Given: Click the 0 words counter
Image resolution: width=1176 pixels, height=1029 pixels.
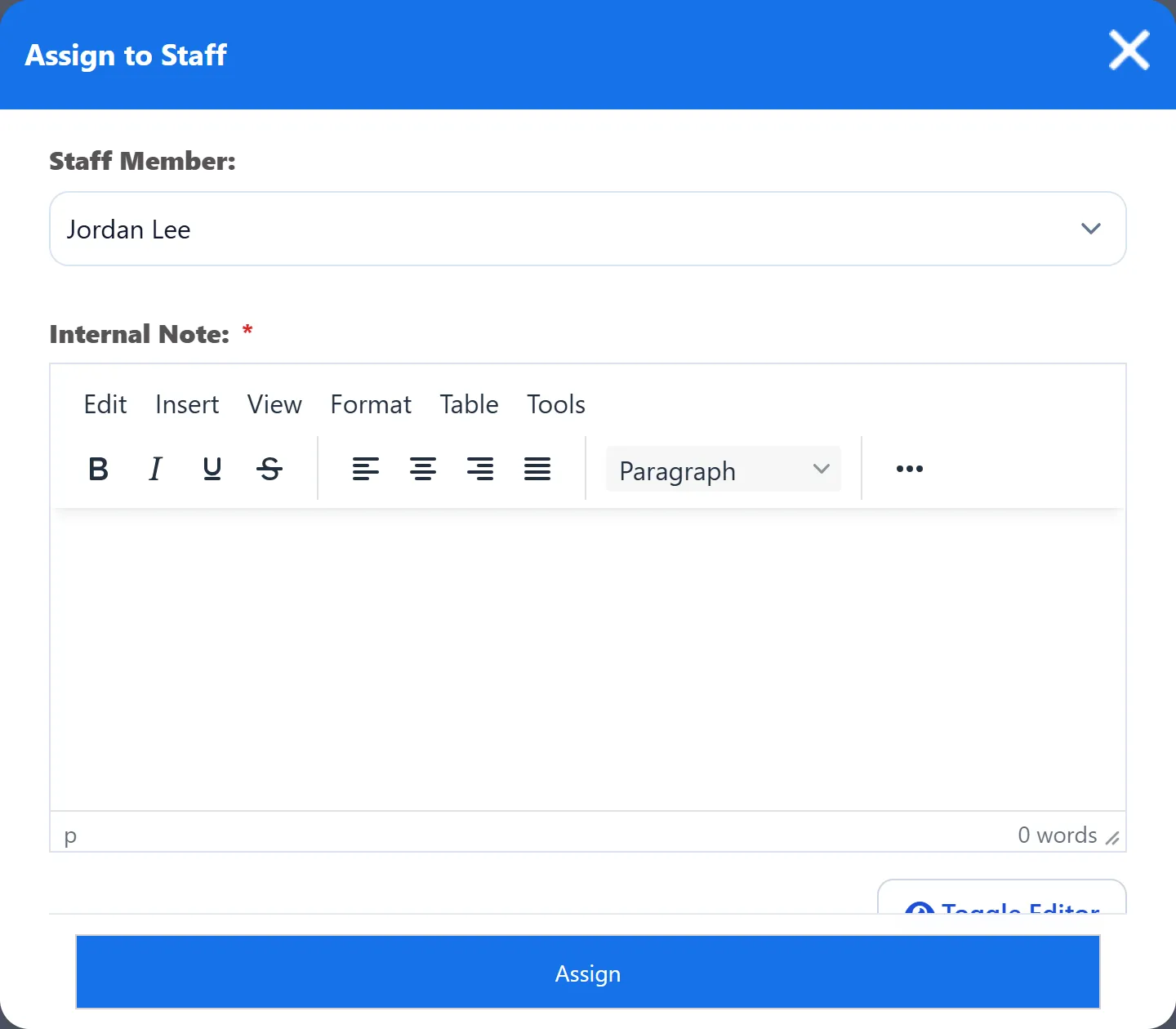Looking at the screenshot, I should click(x=1057, y=835).
